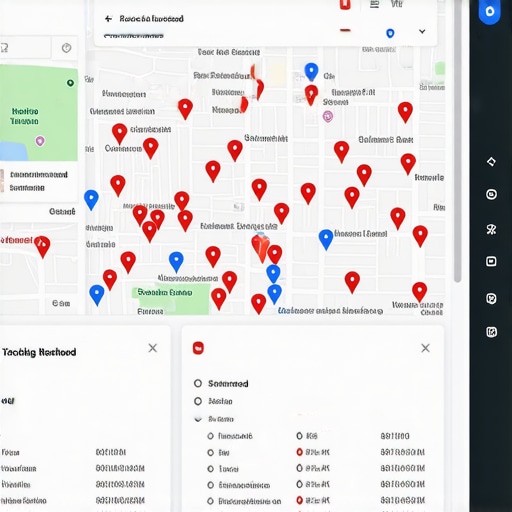Select the radio button with the bold label
Screen dimensions: 512x512
click(198, 383)
